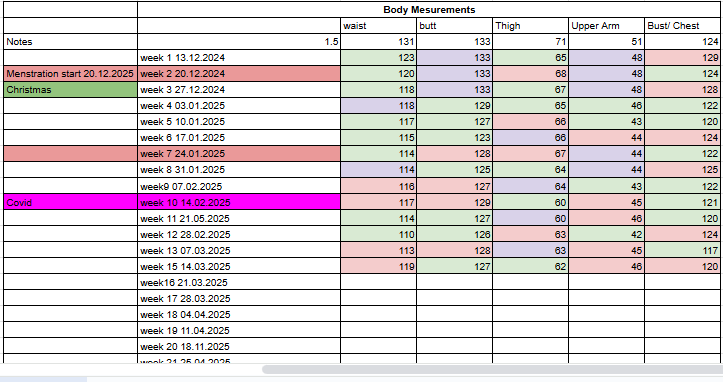Select baseline waist value 131
The height and width of the screenshot is (382, 723).
tap(379, 42)
